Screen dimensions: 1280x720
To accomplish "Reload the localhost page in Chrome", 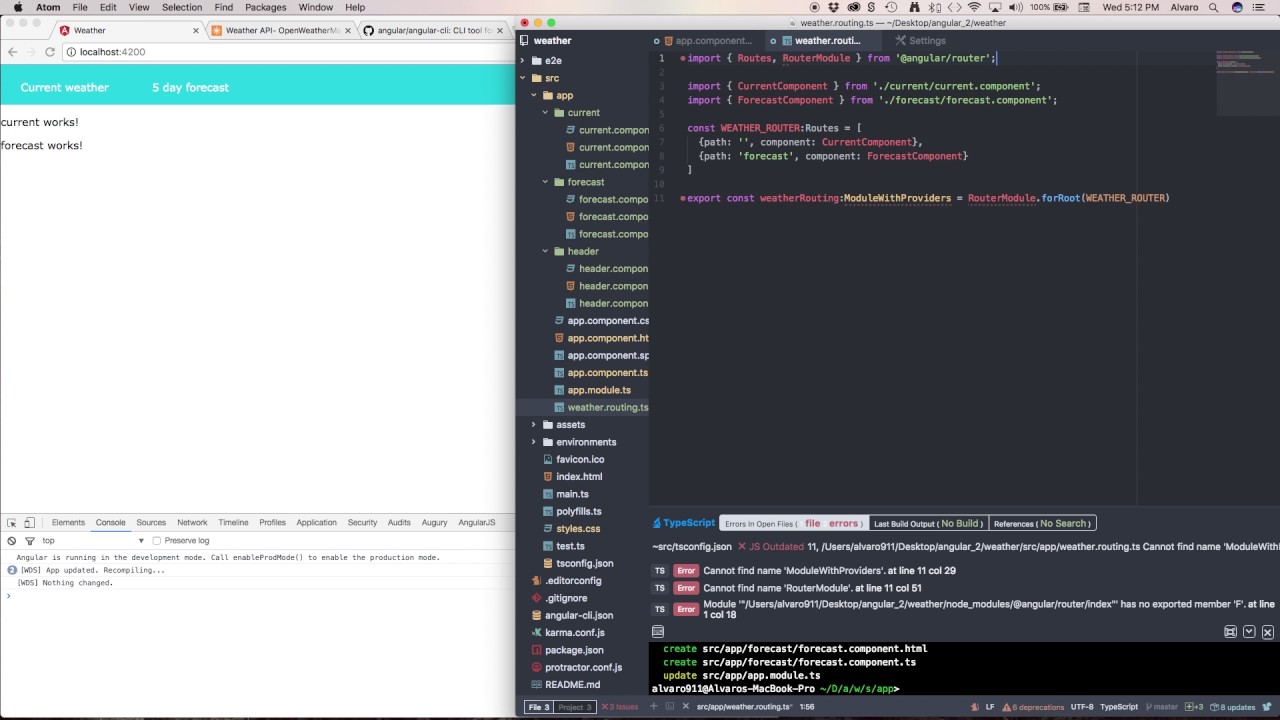I will tap(50, 51).
